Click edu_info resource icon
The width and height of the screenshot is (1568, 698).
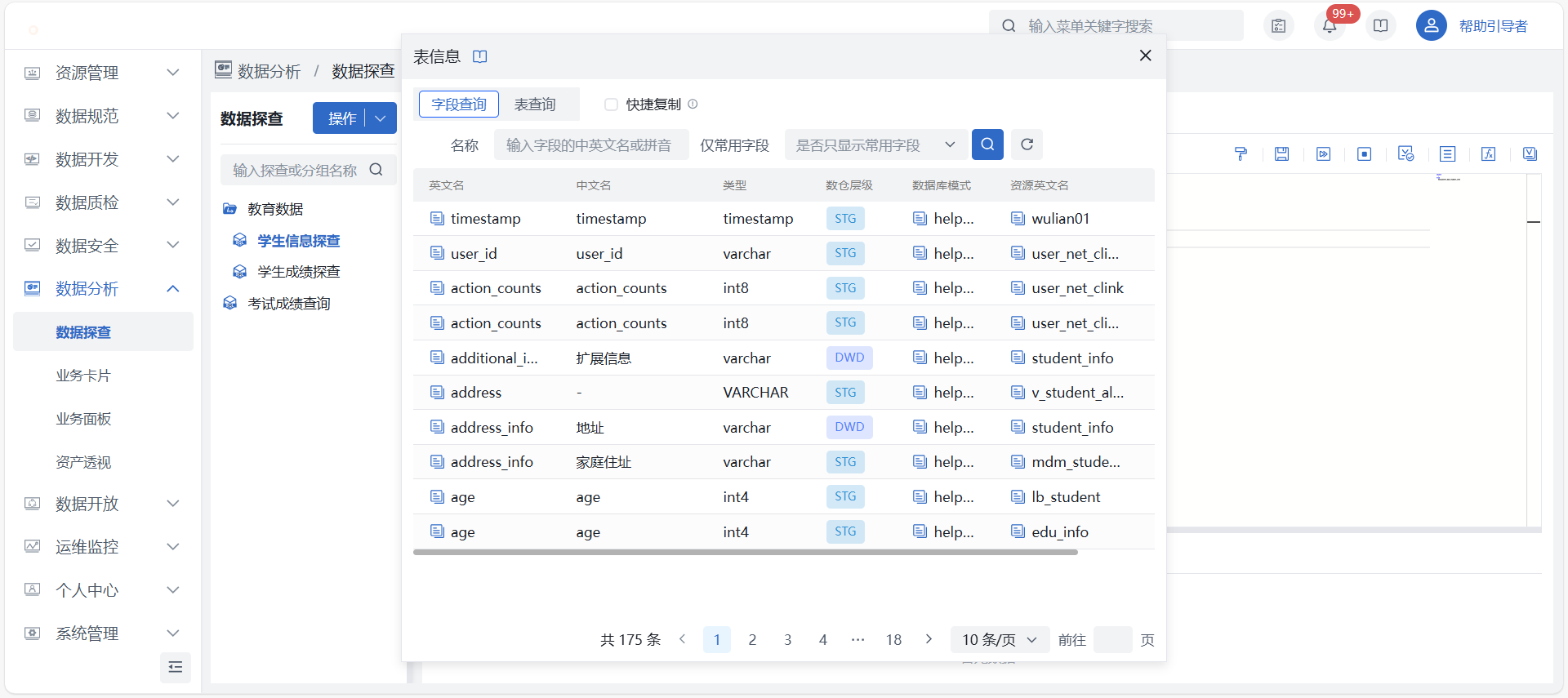tap(1018, 531)
